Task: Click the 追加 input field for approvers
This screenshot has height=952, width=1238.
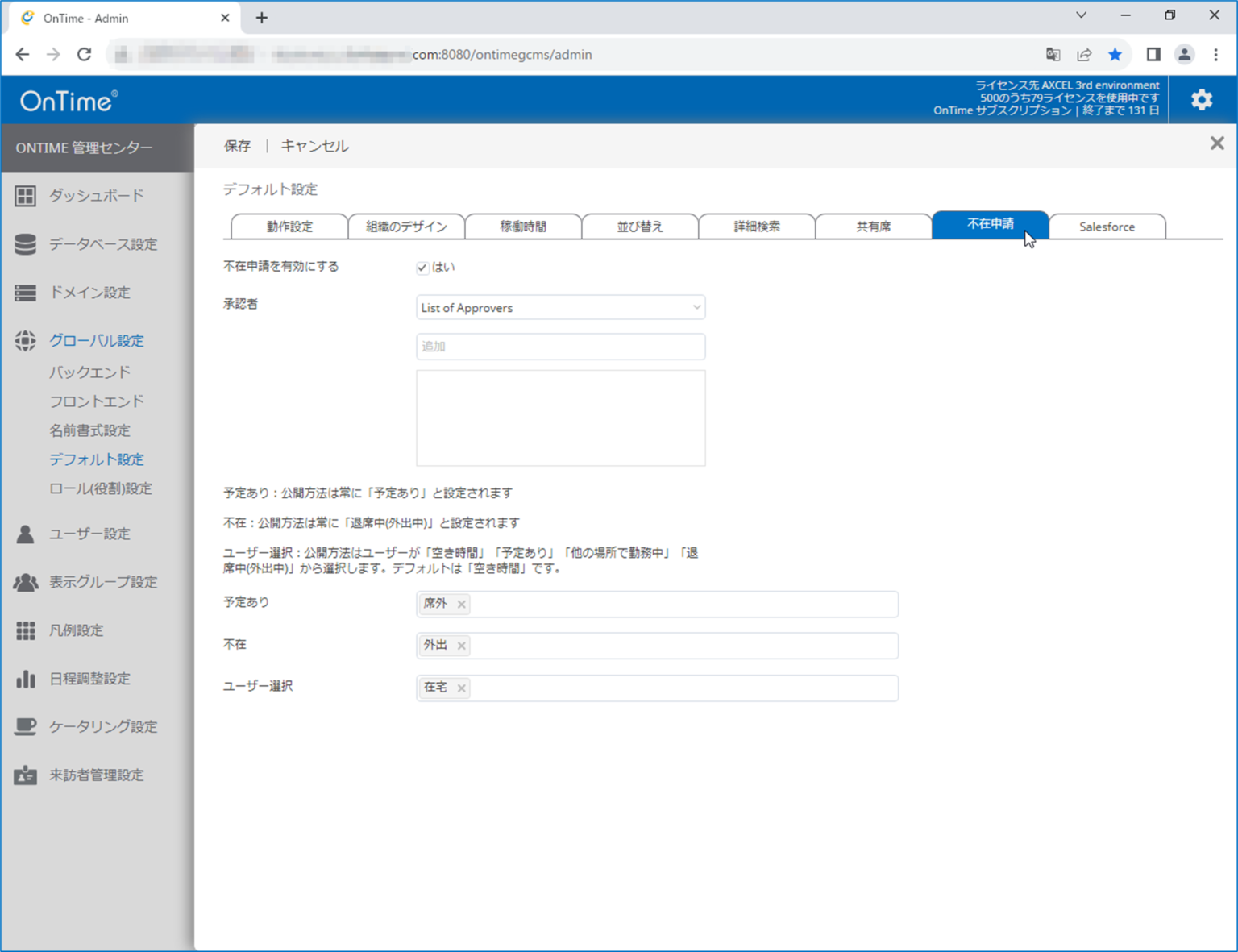Action: [559, 346]
